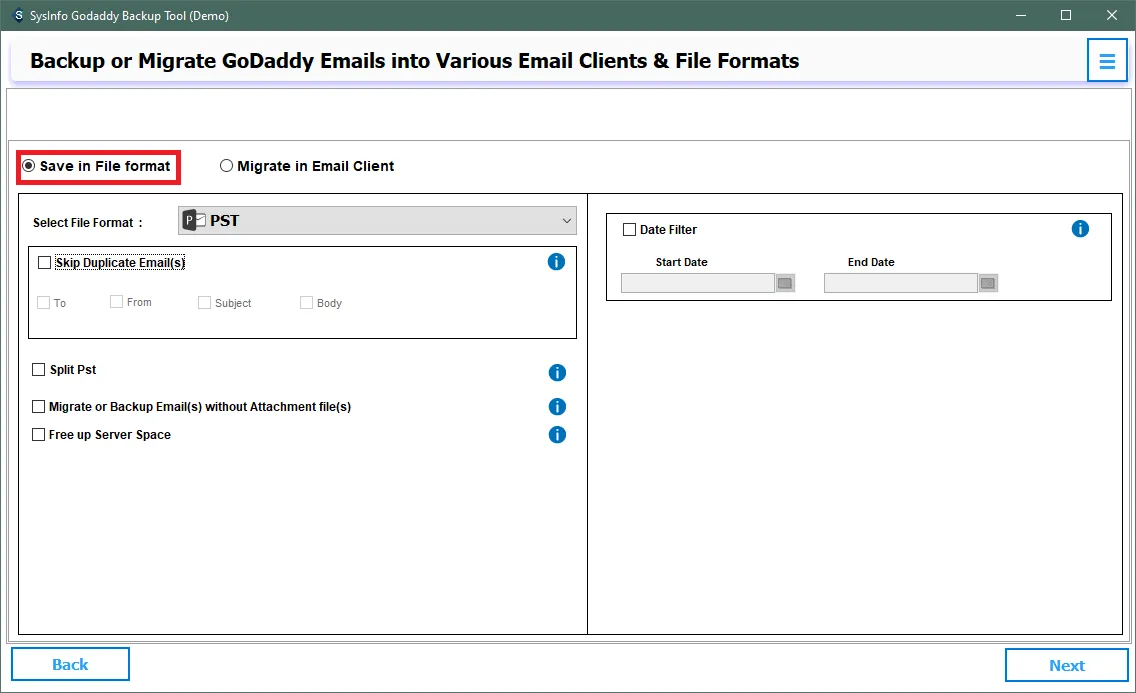The width and height of the screenshot is (1136, 693).
Task: Expand the PST file format dropdown
Action: (377, 221)
